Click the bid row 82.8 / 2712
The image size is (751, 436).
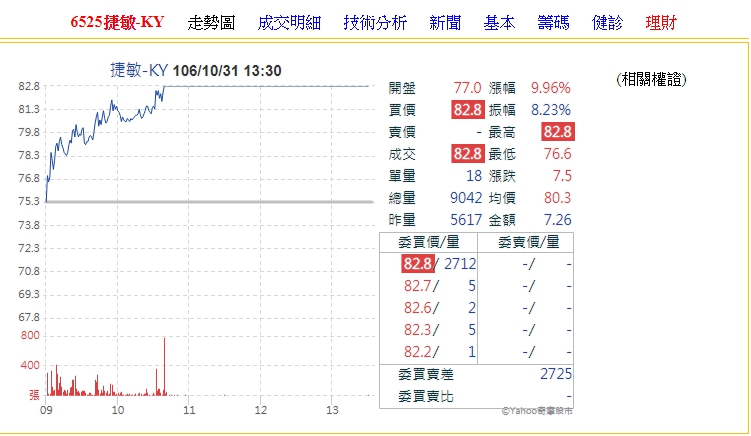(439, 264)
